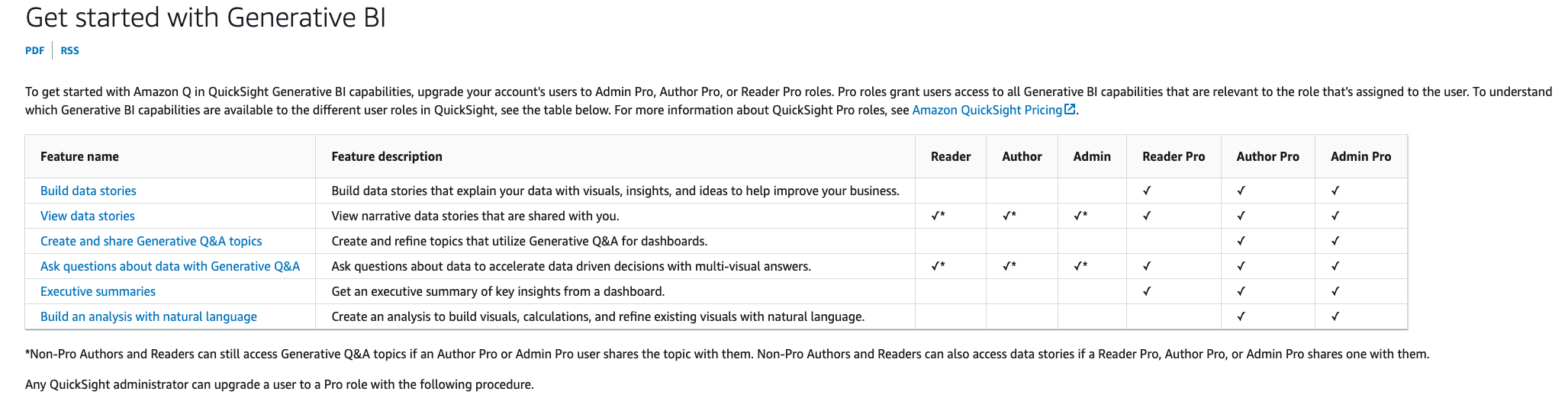Image resolution: width=1568 pixels, height=401 pixels.
Task: Open Build an analysis with natural language
Action: coord(149,316)
